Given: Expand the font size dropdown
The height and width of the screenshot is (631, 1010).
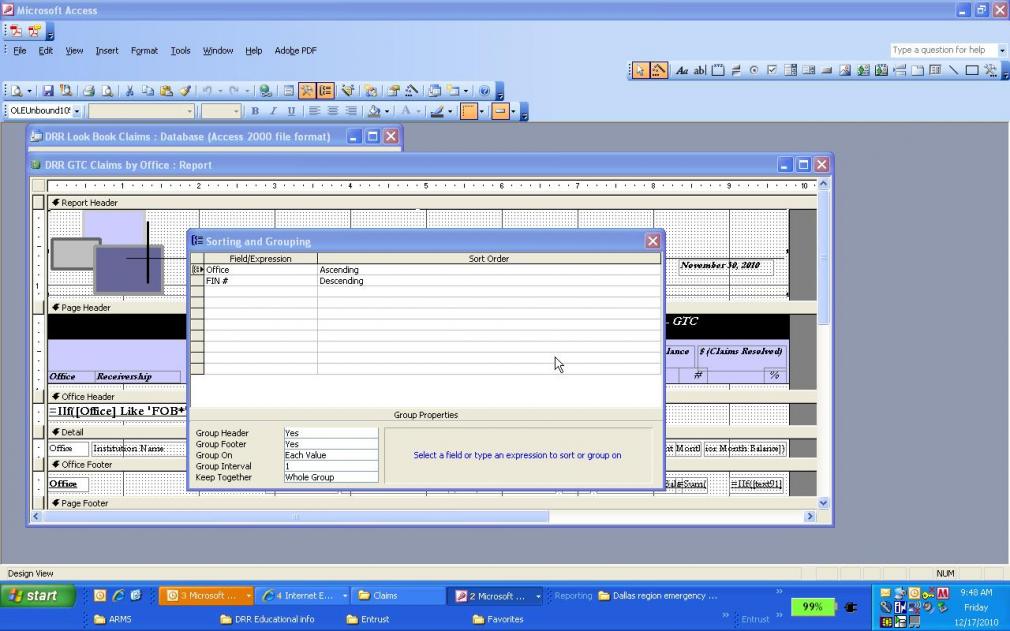Looking at the screenshot, I should [x=236, y=111].
